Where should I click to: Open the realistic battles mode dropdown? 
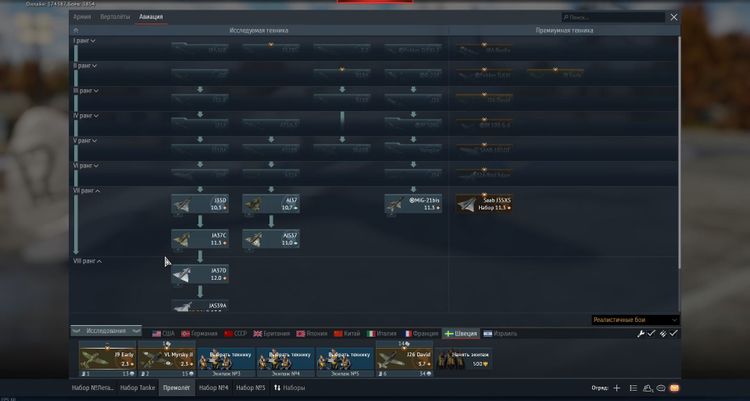[634, 320]
